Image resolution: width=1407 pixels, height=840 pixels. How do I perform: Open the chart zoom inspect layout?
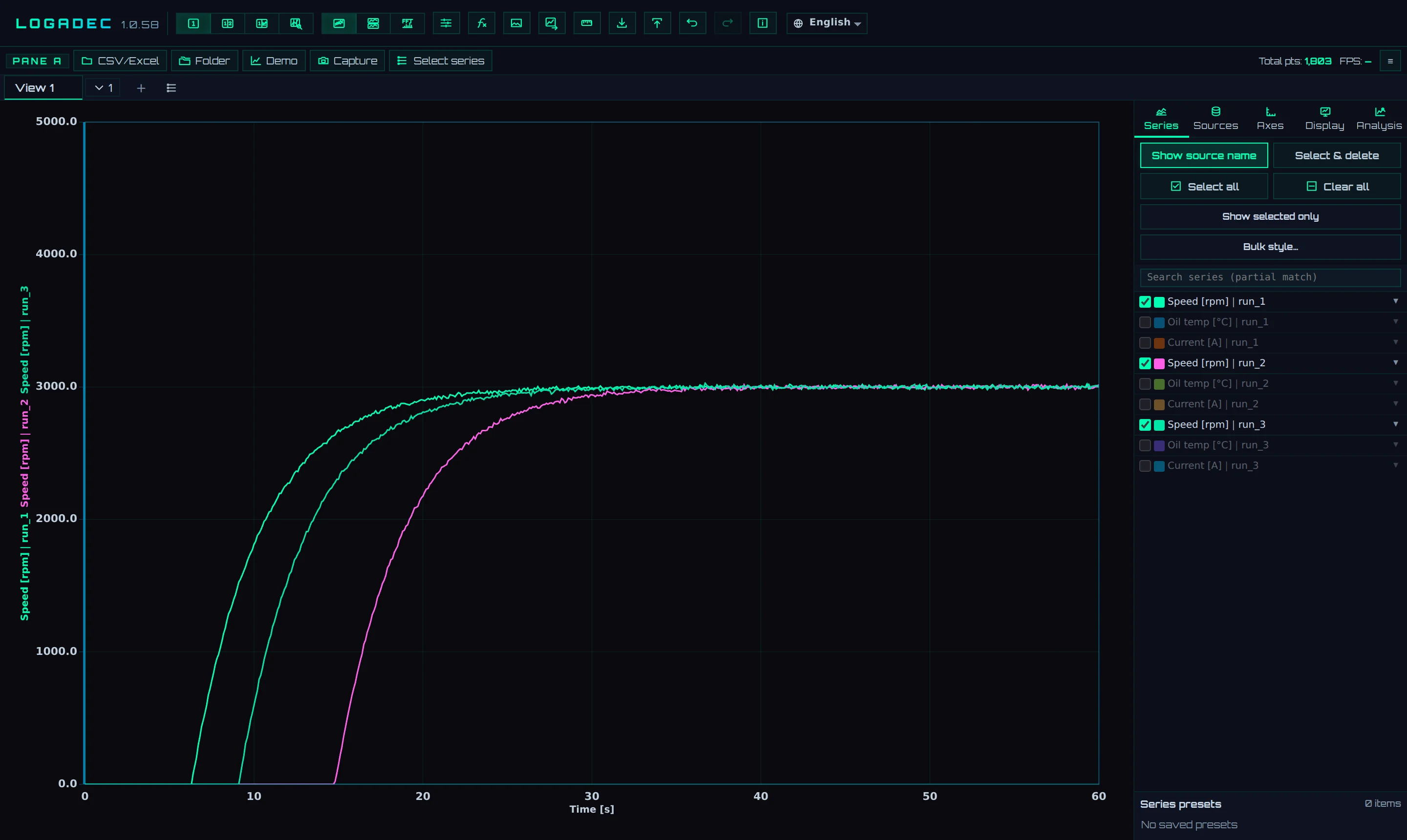tap(296, 23)
